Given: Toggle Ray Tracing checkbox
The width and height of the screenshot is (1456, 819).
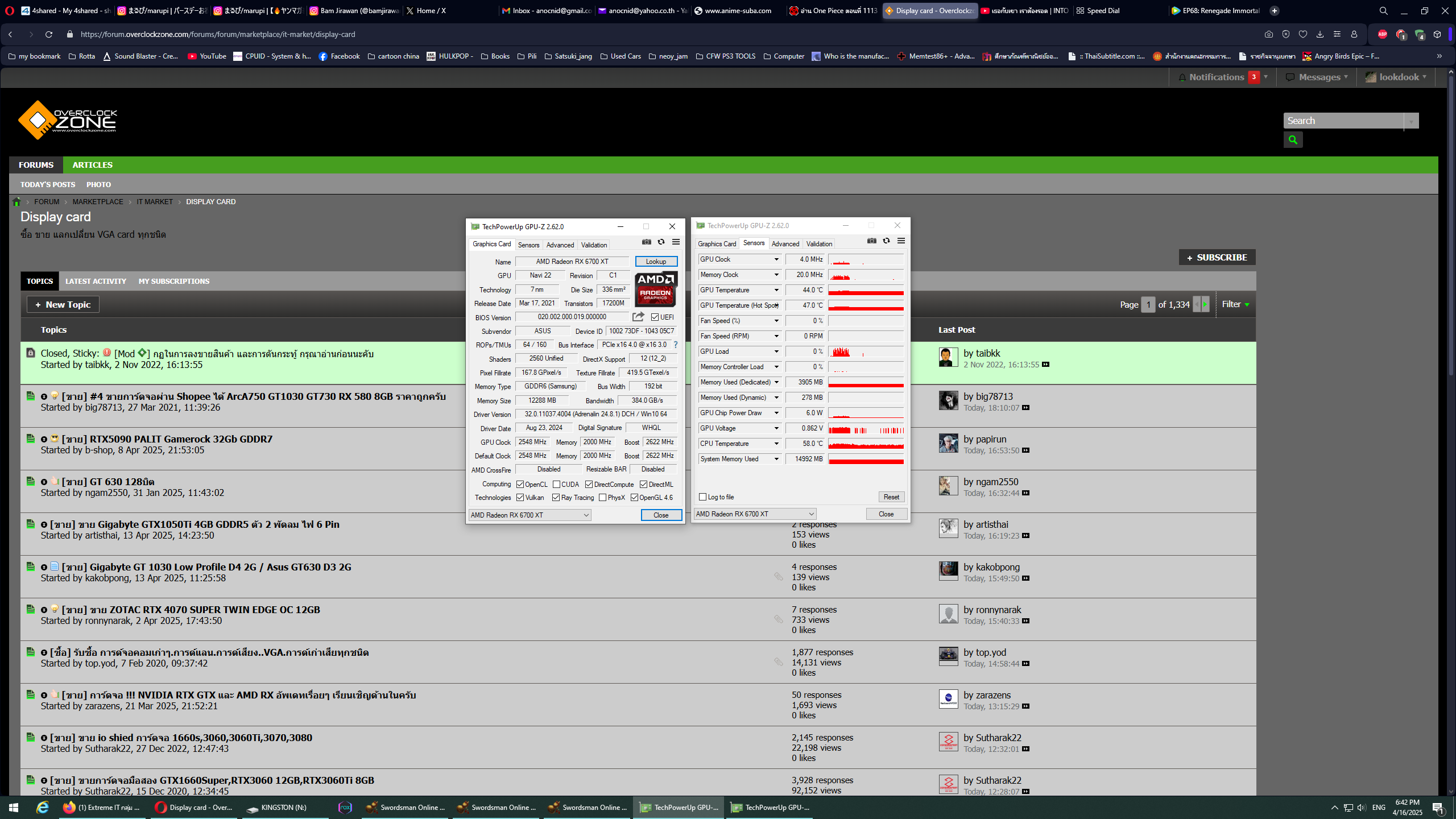Looking at the screenshot, I should click(556, 498).
